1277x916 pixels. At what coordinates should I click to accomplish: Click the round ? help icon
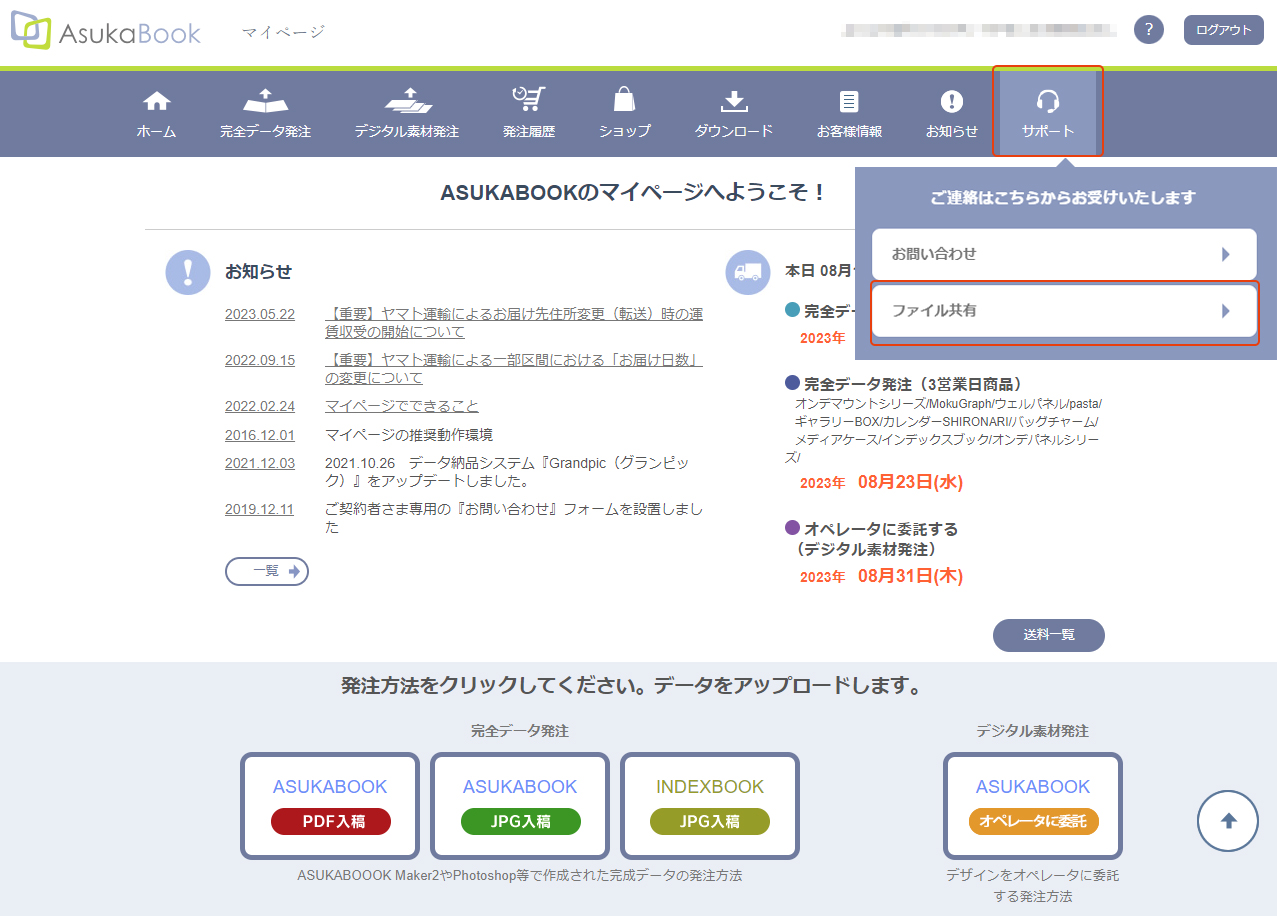pos(1148,29)
